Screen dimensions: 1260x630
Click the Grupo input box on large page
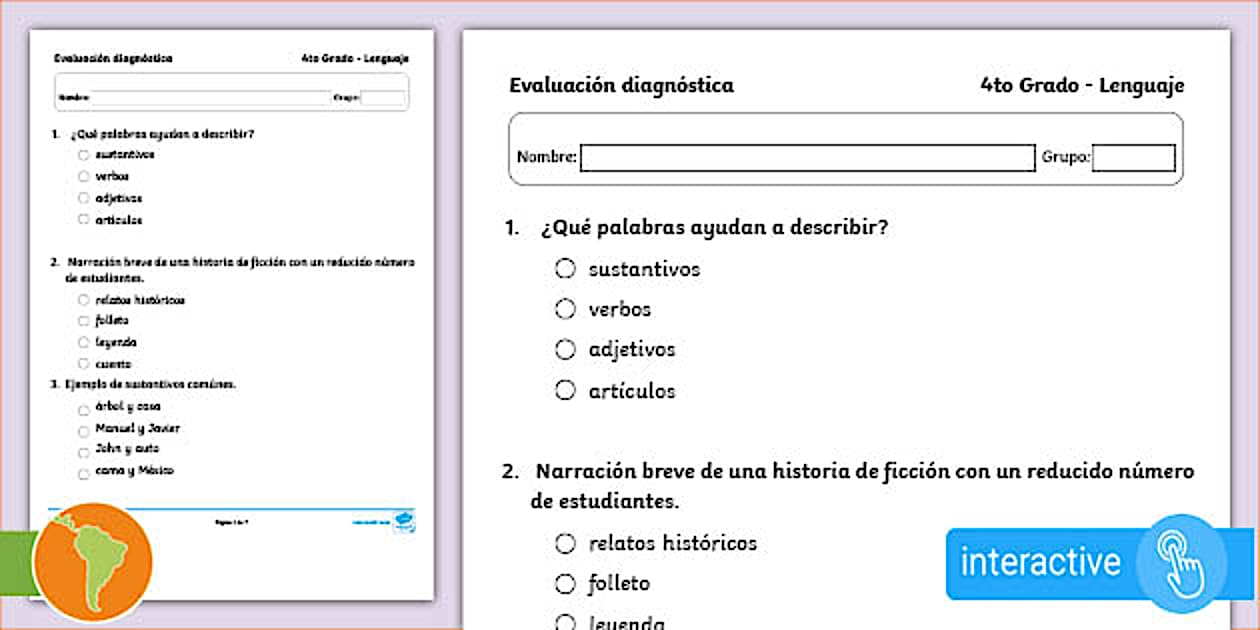[1133, 158]
